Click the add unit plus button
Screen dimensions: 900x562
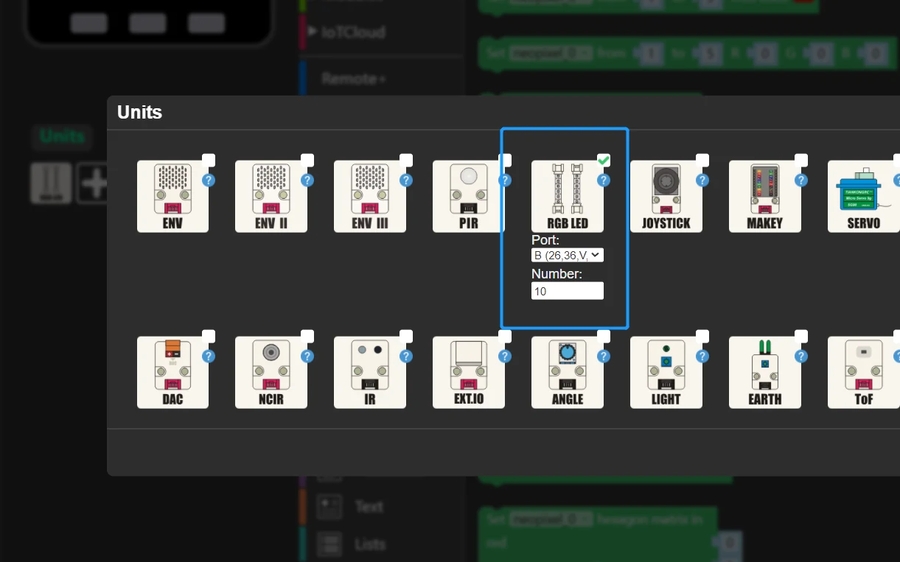[95, 183]
